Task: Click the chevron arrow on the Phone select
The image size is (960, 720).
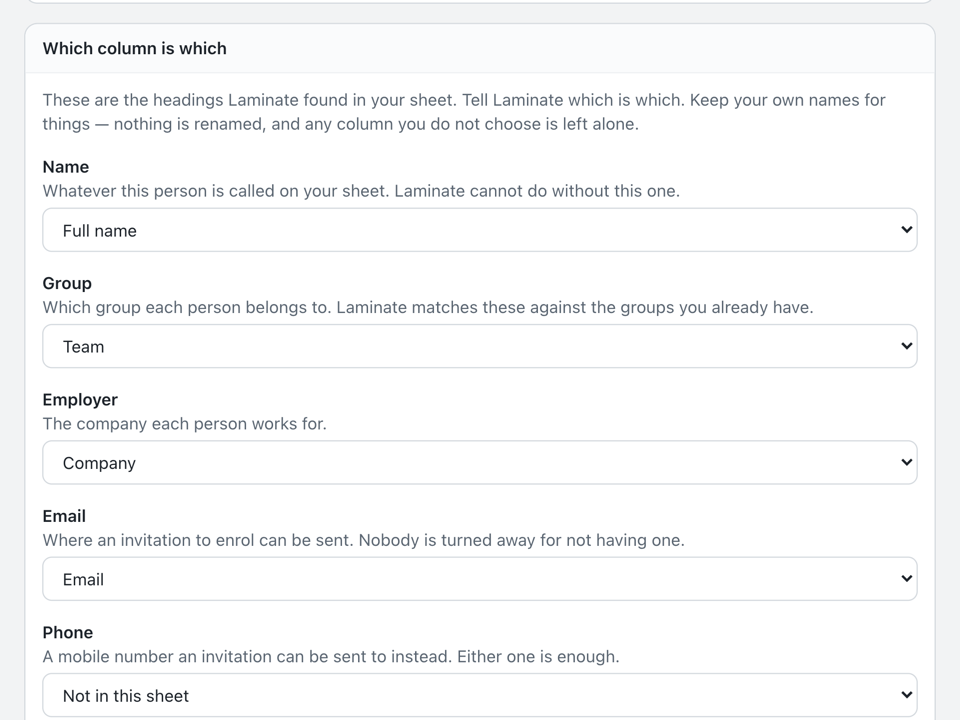Action: [x=907, y=695]
